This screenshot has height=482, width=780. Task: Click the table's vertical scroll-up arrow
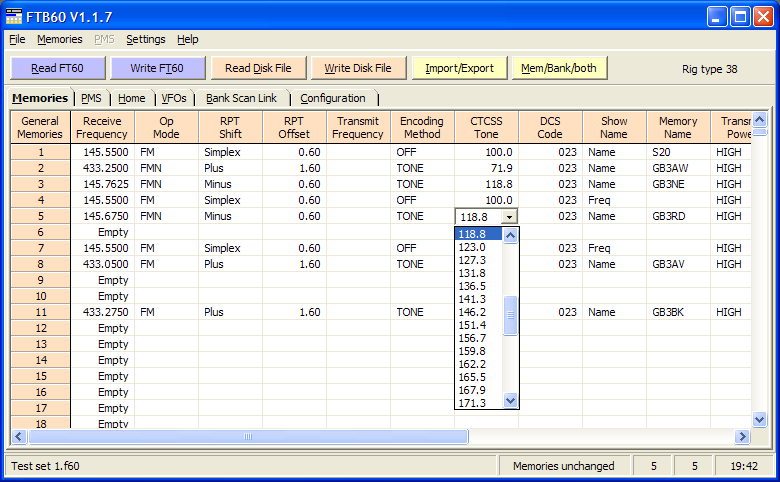[x=760, y=119]
